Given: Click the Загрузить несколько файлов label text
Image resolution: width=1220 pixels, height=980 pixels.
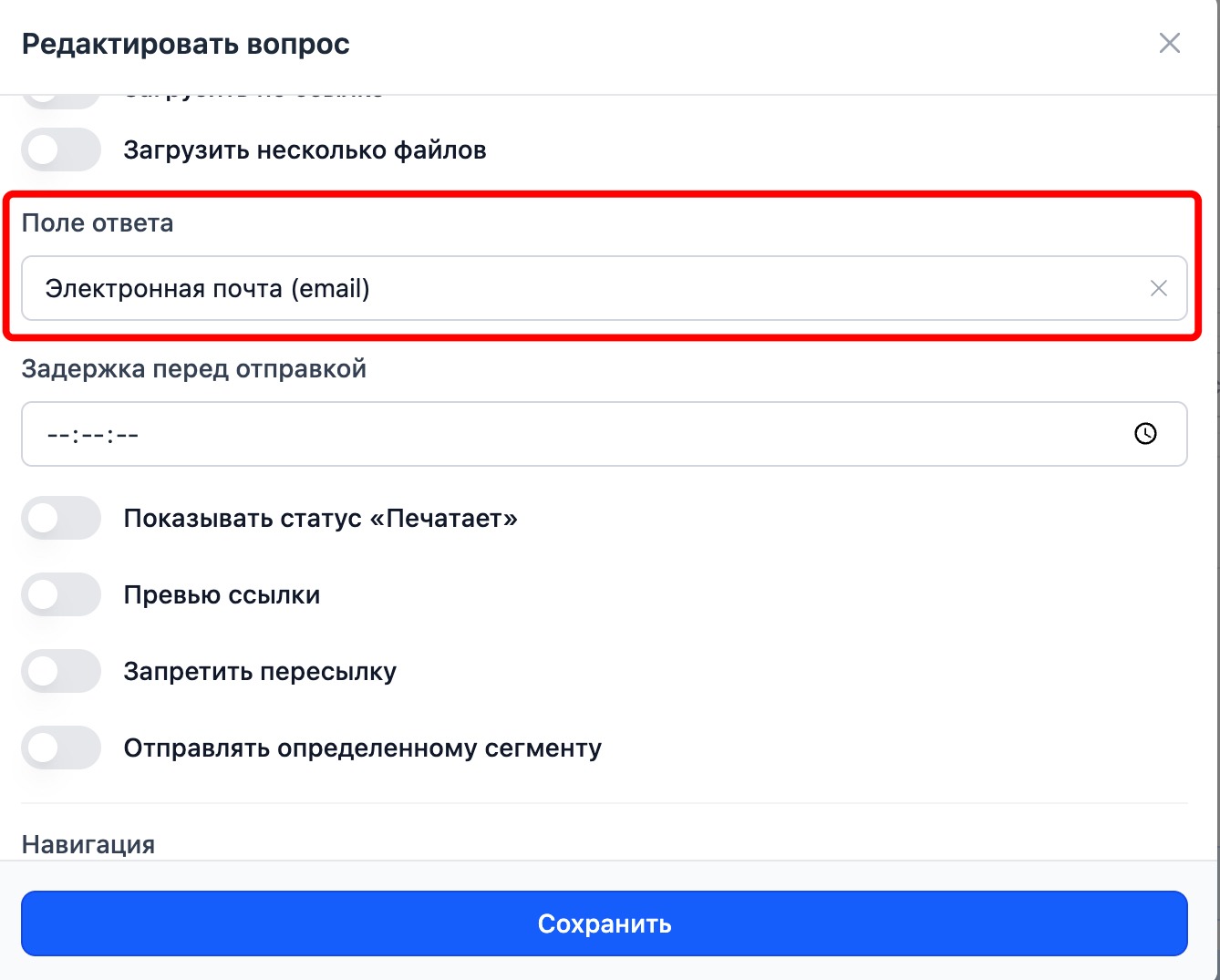Looking at the screenshot, I should [x=305, y=150].
